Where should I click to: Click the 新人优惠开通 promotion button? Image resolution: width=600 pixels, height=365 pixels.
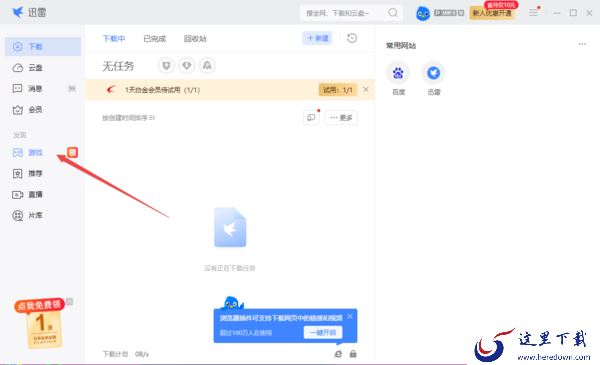tap(492, 13)
